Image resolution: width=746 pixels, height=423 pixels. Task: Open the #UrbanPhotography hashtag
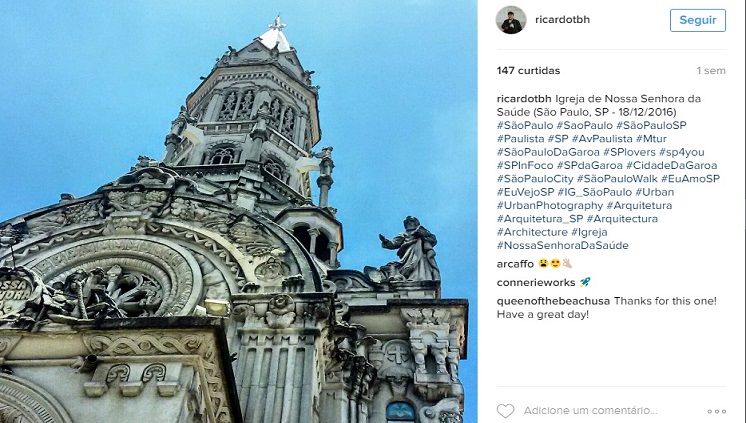550,205
